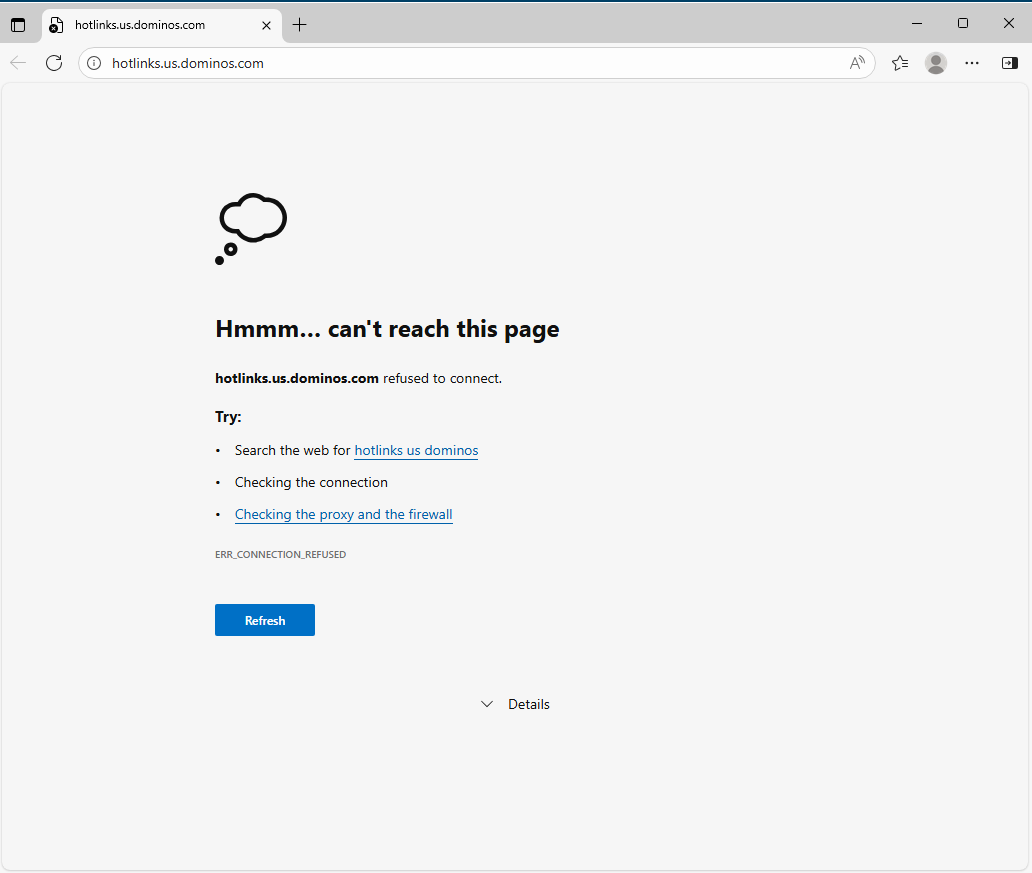
Task: View site information icon in address bar
Action: [94, 63]
